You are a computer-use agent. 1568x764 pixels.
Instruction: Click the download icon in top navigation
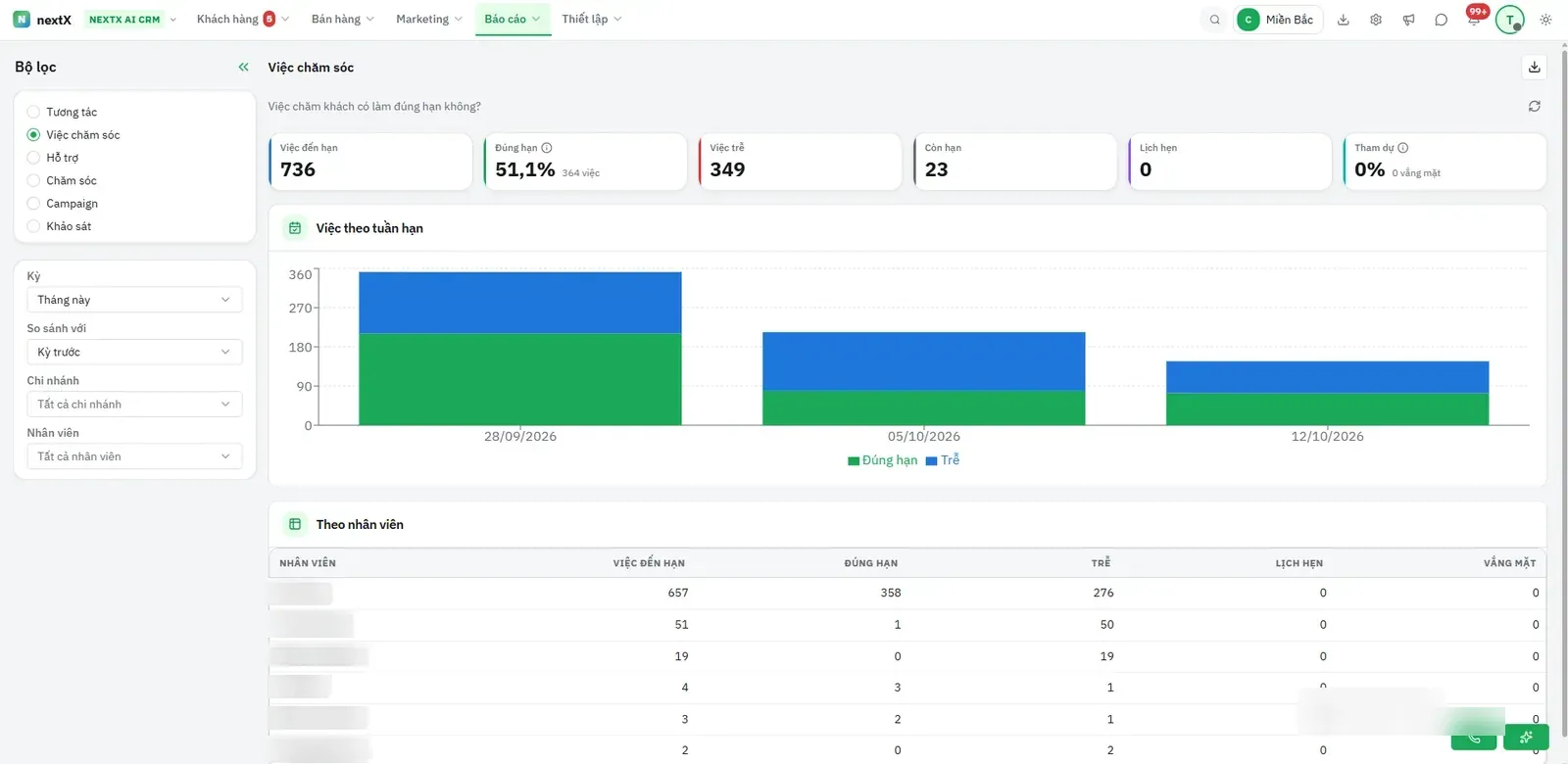(x=1344, y=20)
